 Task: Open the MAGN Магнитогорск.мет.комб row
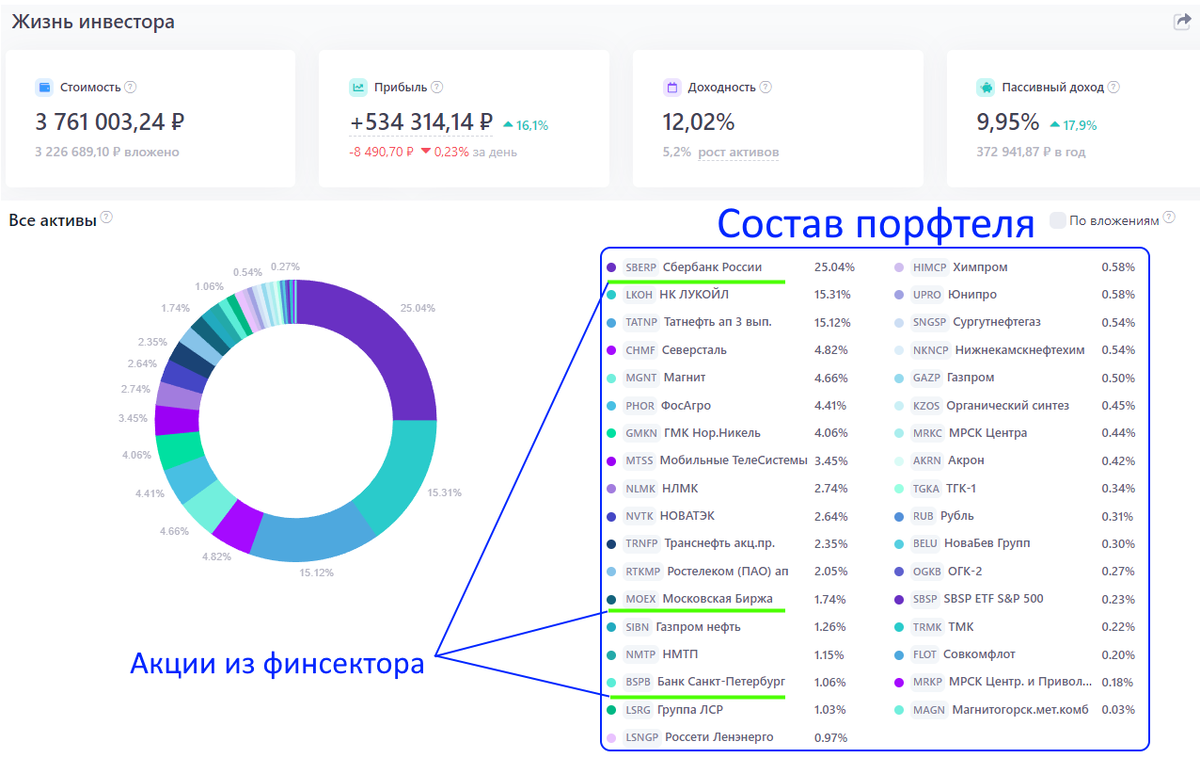pyautogui.click(x=1014, y=710)
